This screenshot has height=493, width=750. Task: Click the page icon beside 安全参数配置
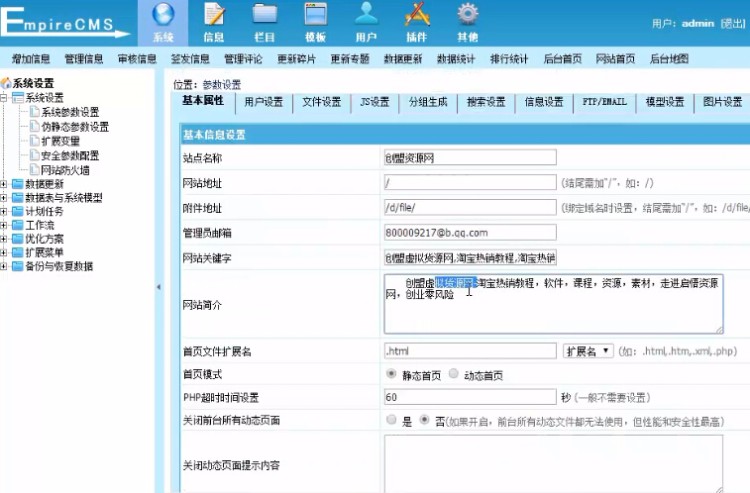coord(34,155)
